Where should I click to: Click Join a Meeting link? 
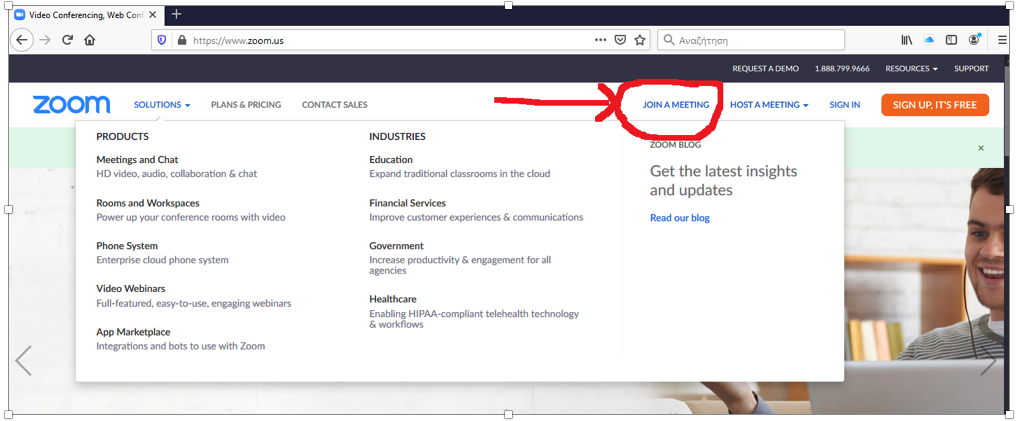(676, 105)
